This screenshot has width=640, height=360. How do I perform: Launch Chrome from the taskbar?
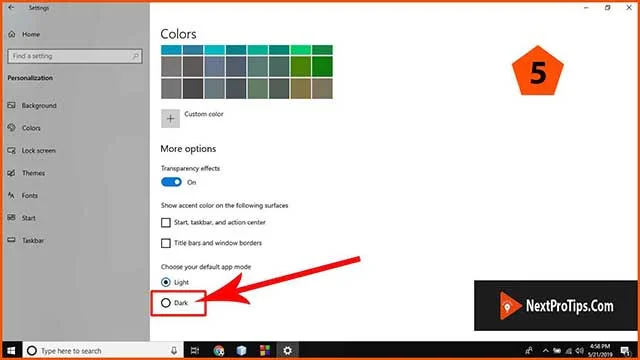click(x=219, y=351)
